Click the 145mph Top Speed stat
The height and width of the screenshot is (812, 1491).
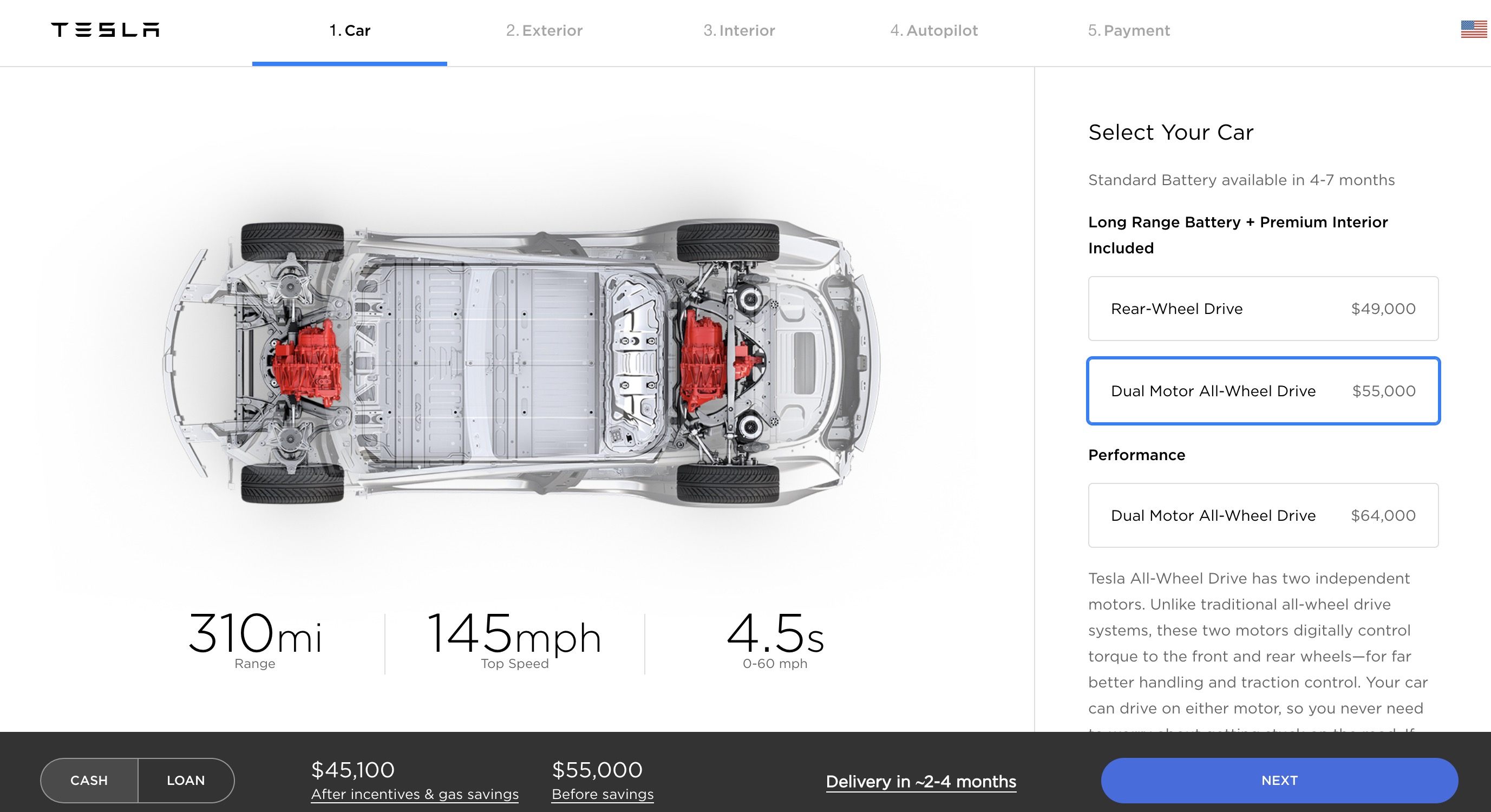tap(514, 637)
